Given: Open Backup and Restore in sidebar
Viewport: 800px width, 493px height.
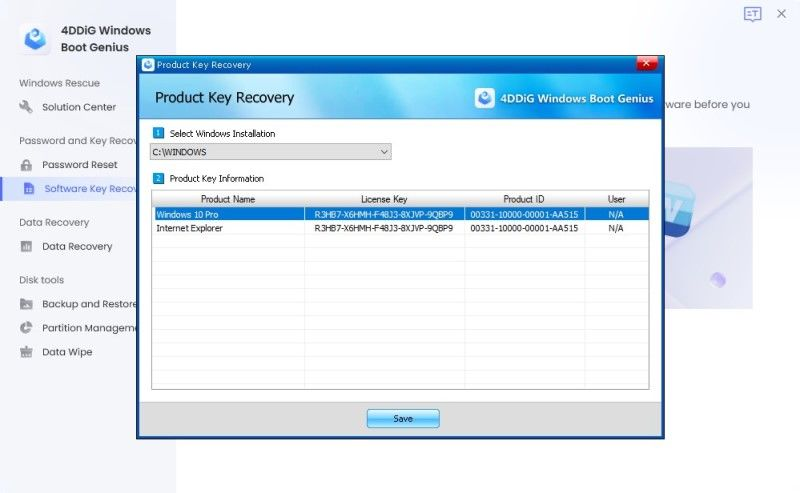Looking at the screenshot, I should tap(89, 304).
